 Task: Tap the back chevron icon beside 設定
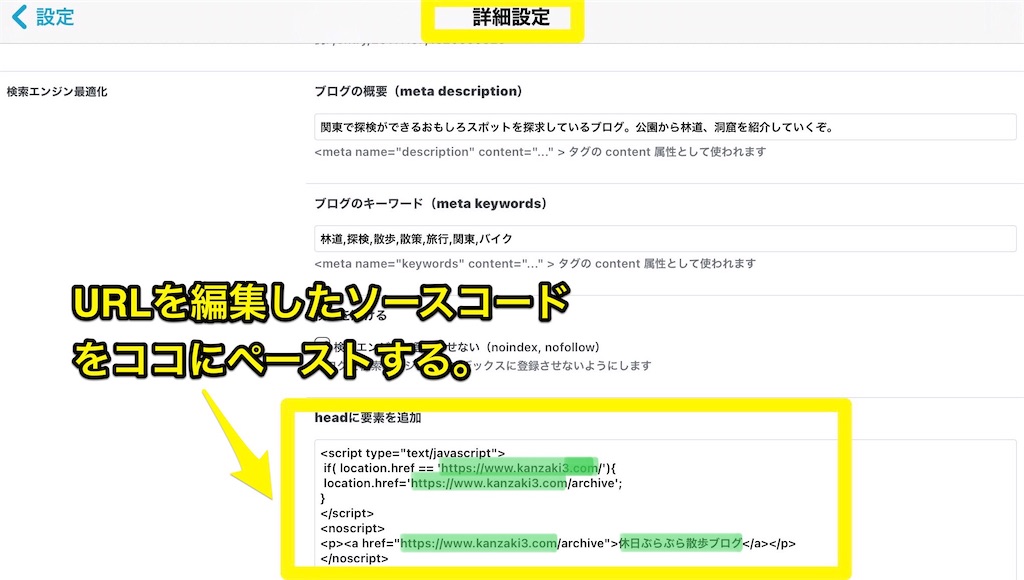point(20,17)
